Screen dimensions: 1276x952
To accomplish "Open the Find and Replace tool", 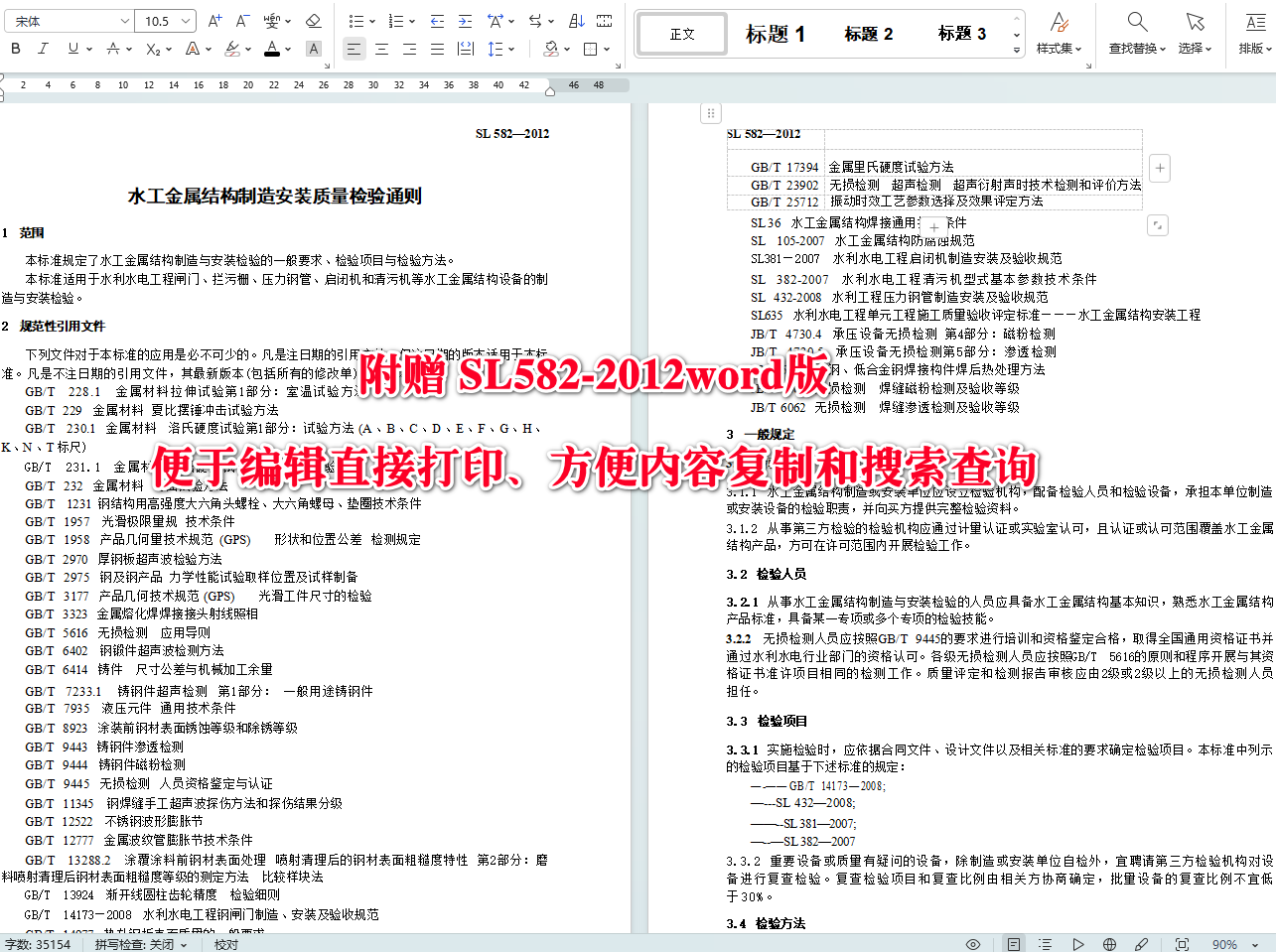I will [1136, 33].
